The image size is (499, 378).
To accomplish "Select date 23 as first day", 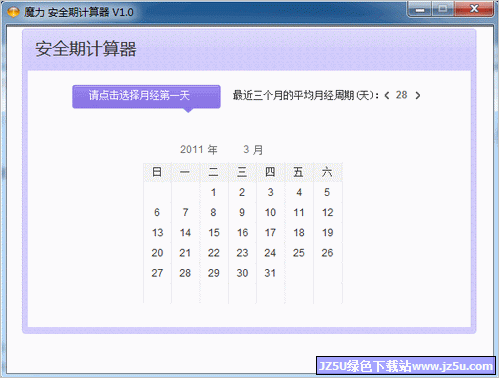I will [242, 253].
